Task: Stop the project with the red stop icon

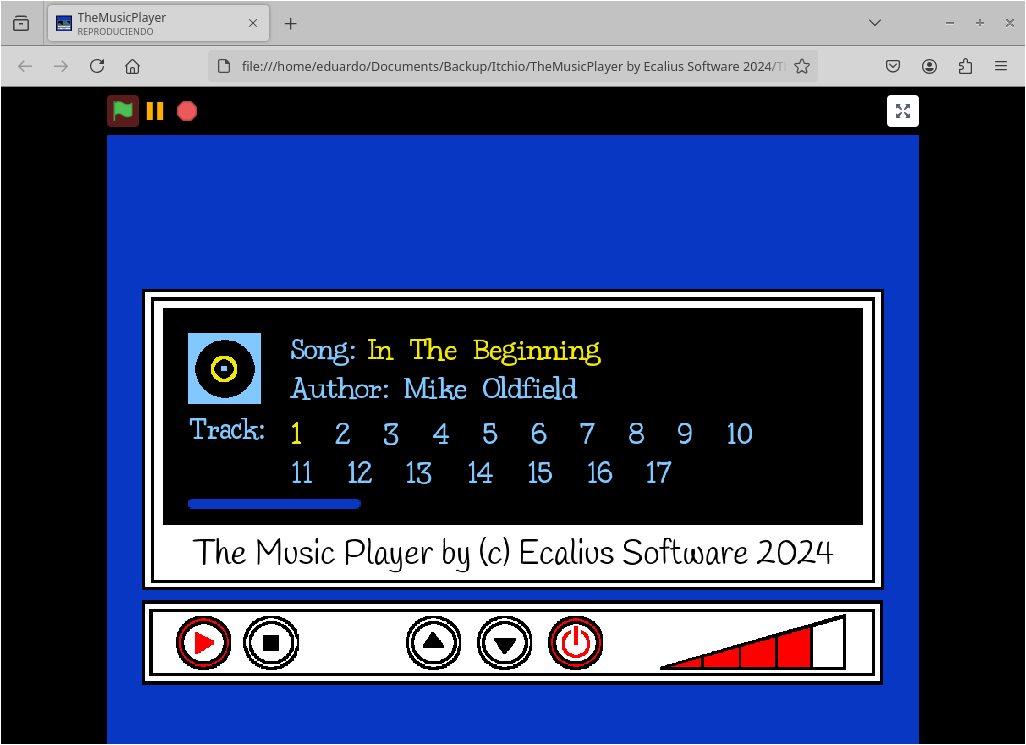Action: click(x=187, y=111)
